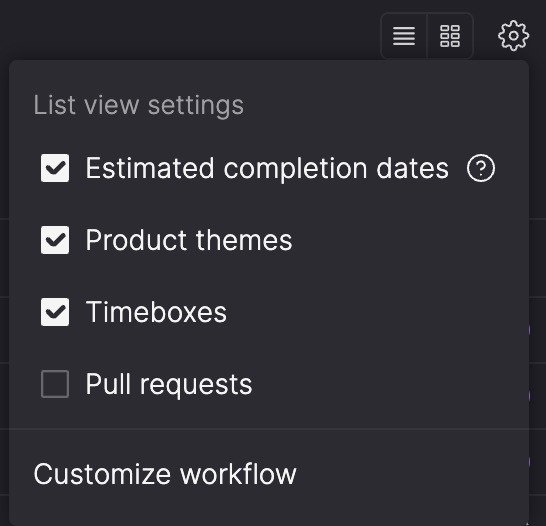Click the List view settings heading

click(x=139, y=105)
